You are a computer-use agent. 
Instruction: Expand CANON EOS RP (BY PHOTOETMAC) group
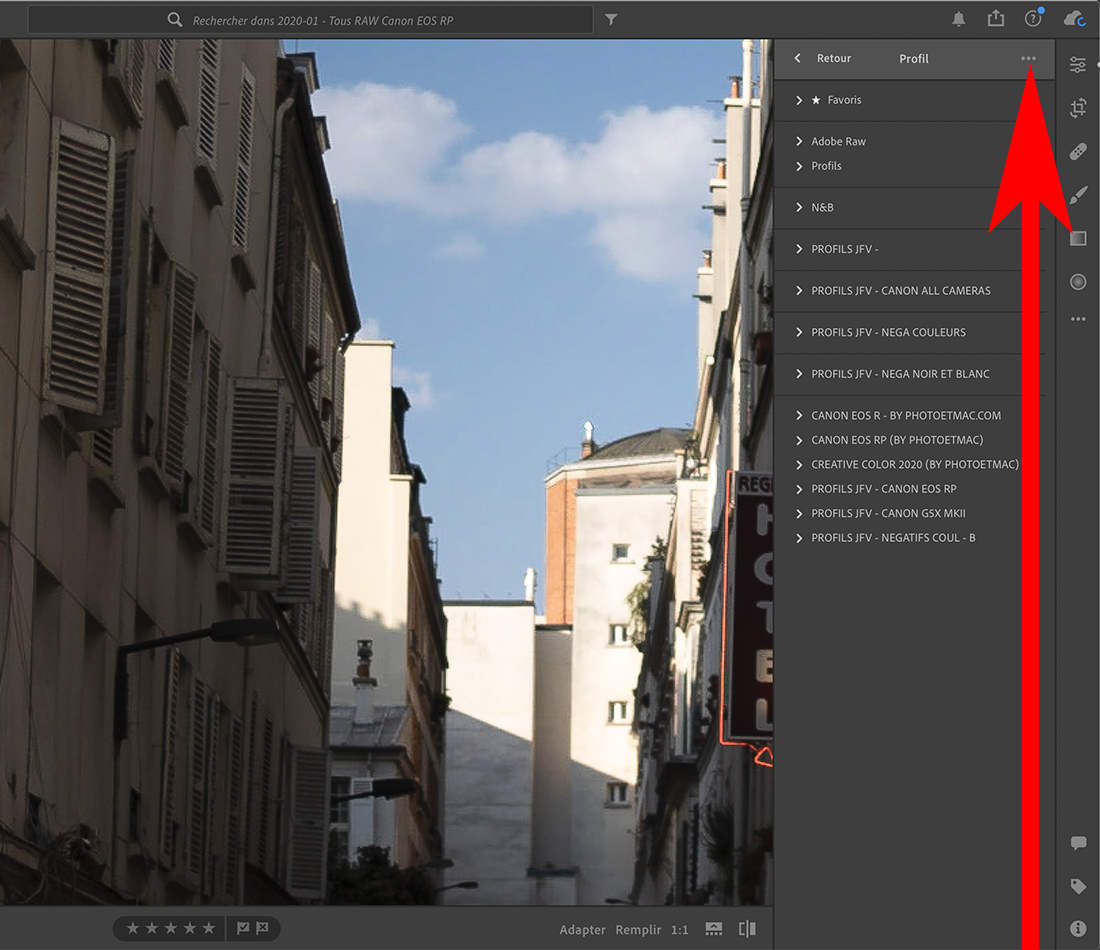pyautogui.click(x=896, y=440)
